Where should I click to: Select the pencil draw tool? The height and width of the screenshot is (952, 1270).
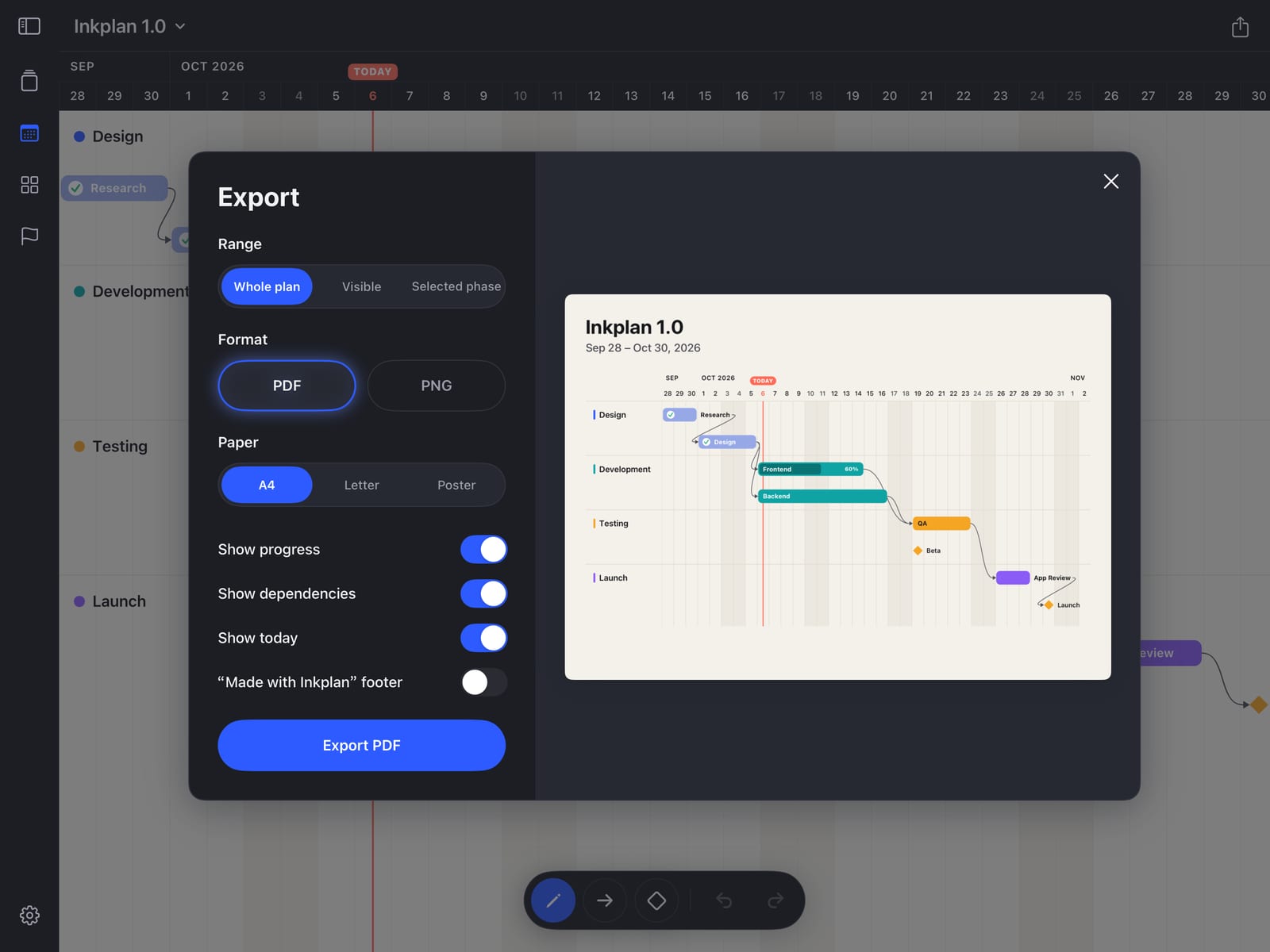click(x=553, y=900)
